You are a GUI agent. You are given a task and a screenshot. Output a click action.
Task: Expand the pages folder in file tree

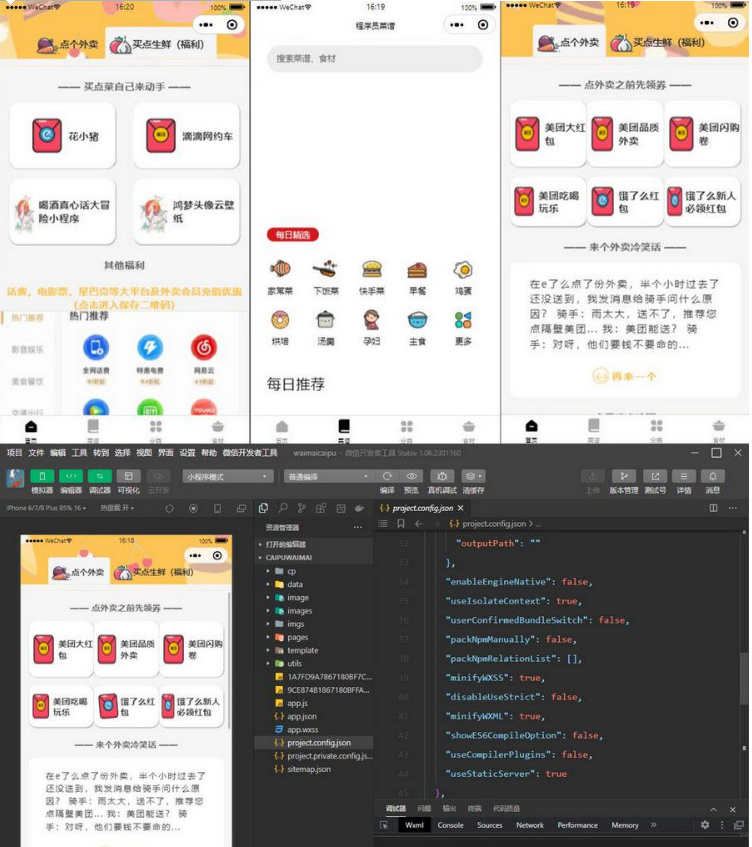[297, 637]
